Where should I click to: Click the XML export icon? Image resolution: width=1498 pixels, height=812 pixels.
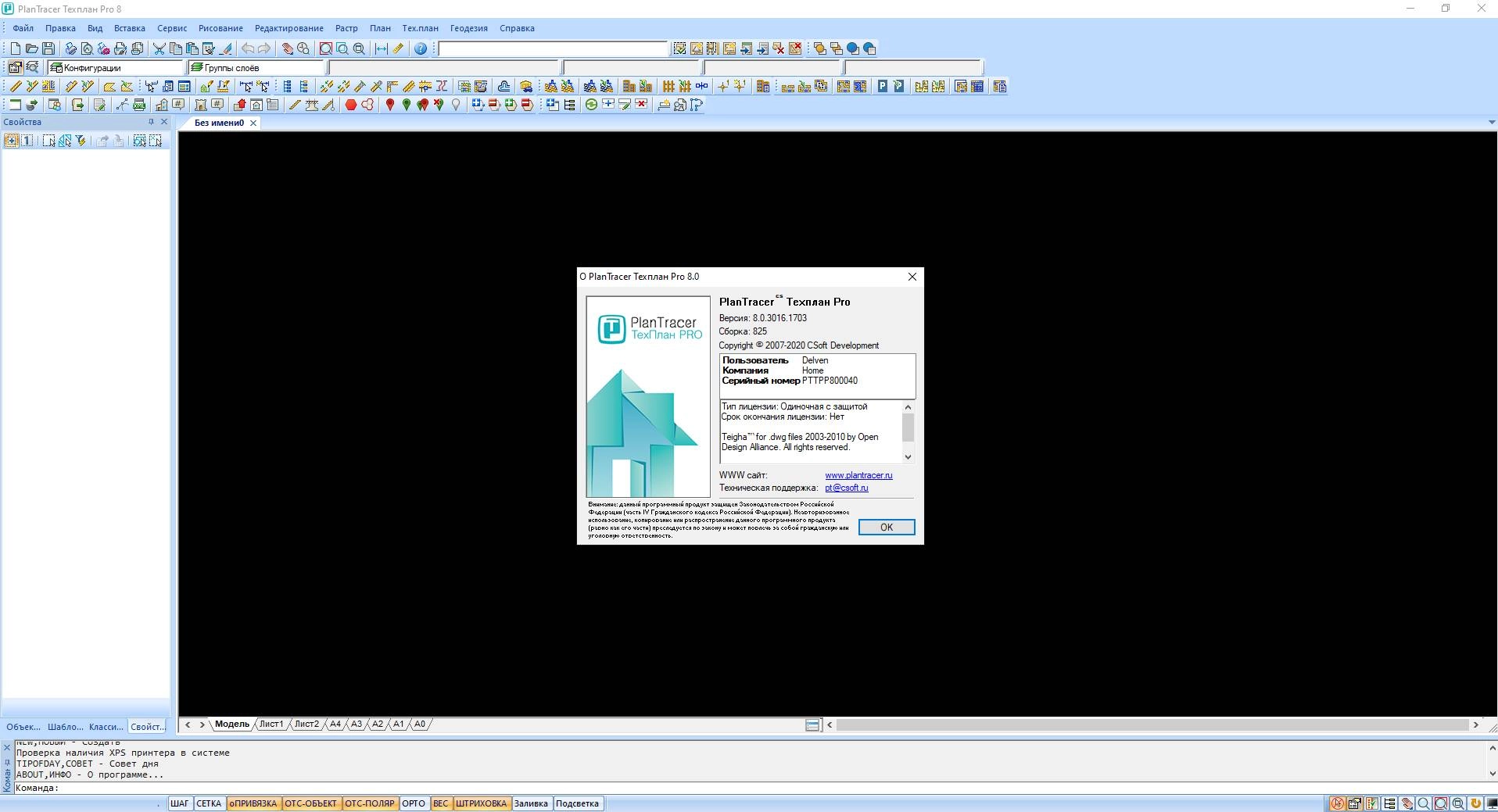coord(139,105)
